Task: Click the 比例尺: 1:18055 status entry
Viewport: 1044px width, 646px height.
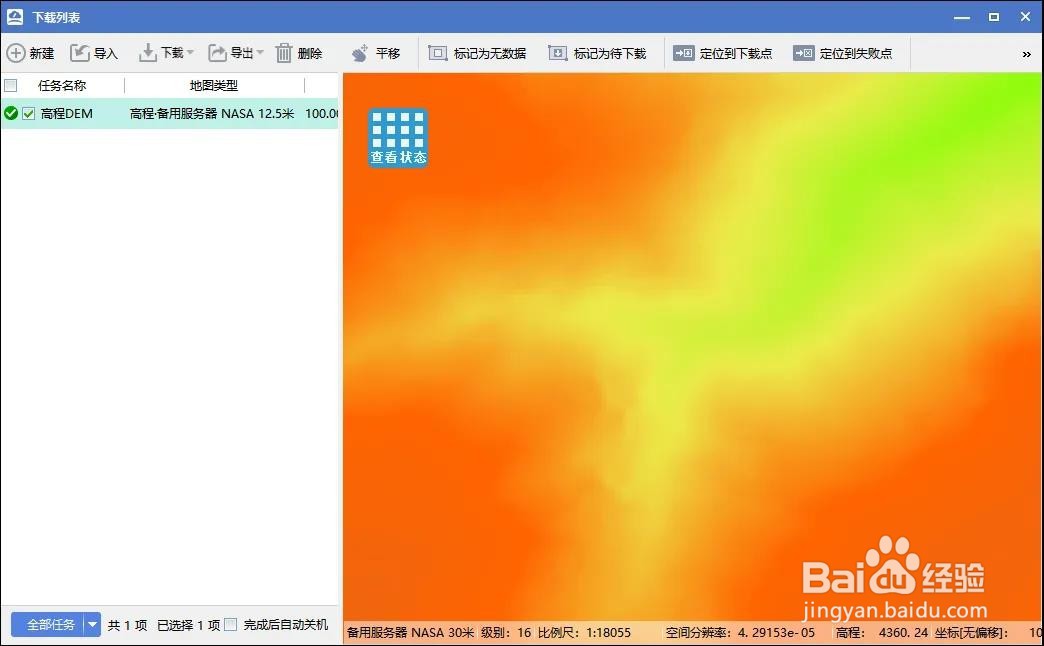Action: [585, 633]
